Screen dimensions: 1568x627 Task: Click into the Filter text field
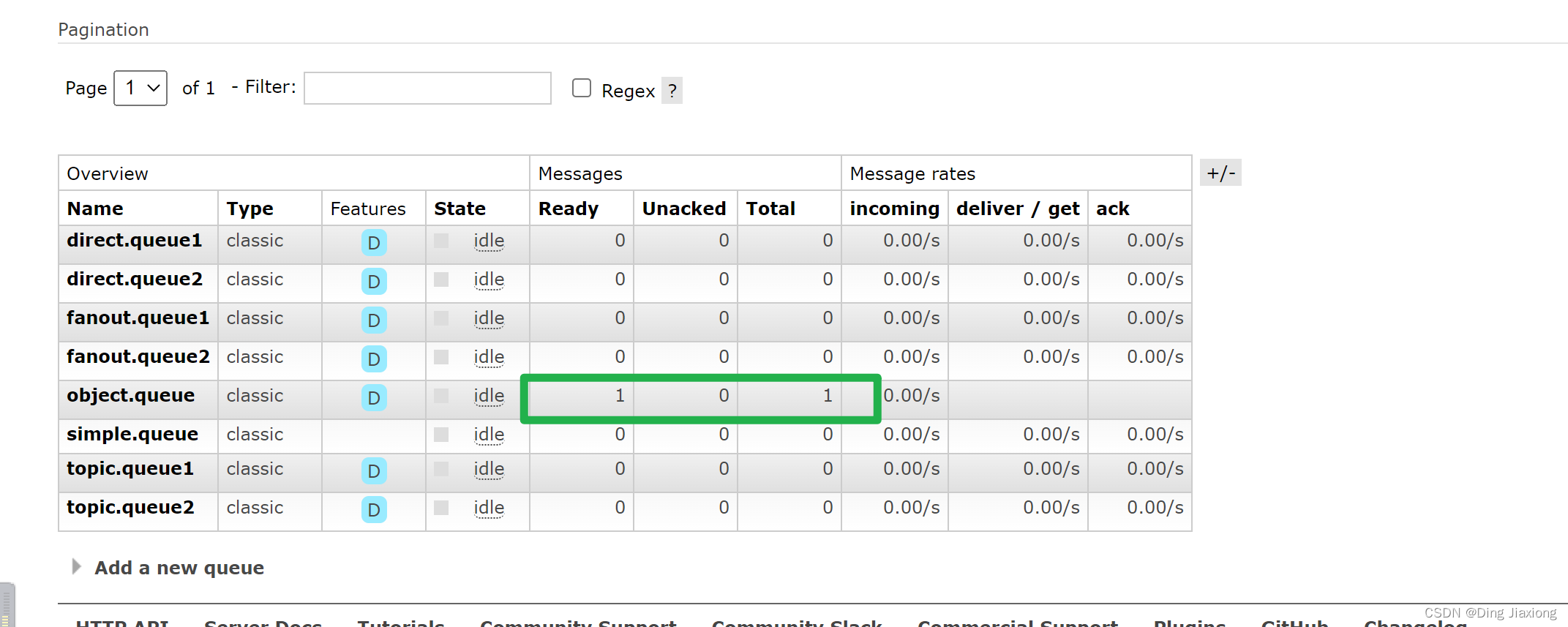pyautogui.click(x=427, y=88)
